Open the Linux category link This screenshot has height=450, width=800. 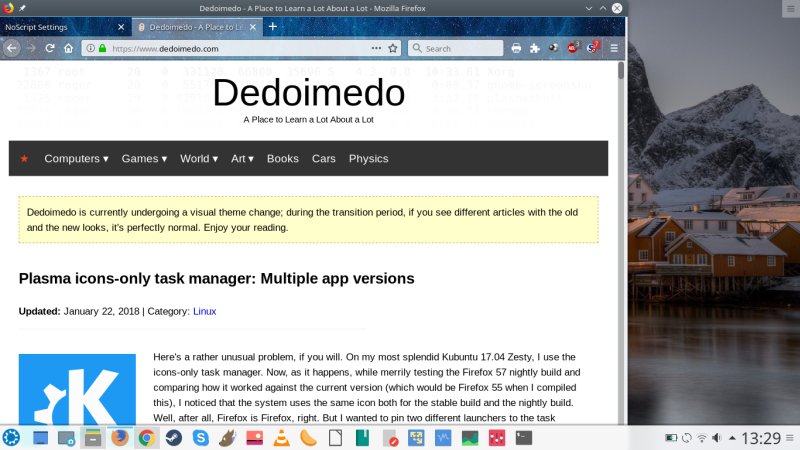click(x=204, y=311)
